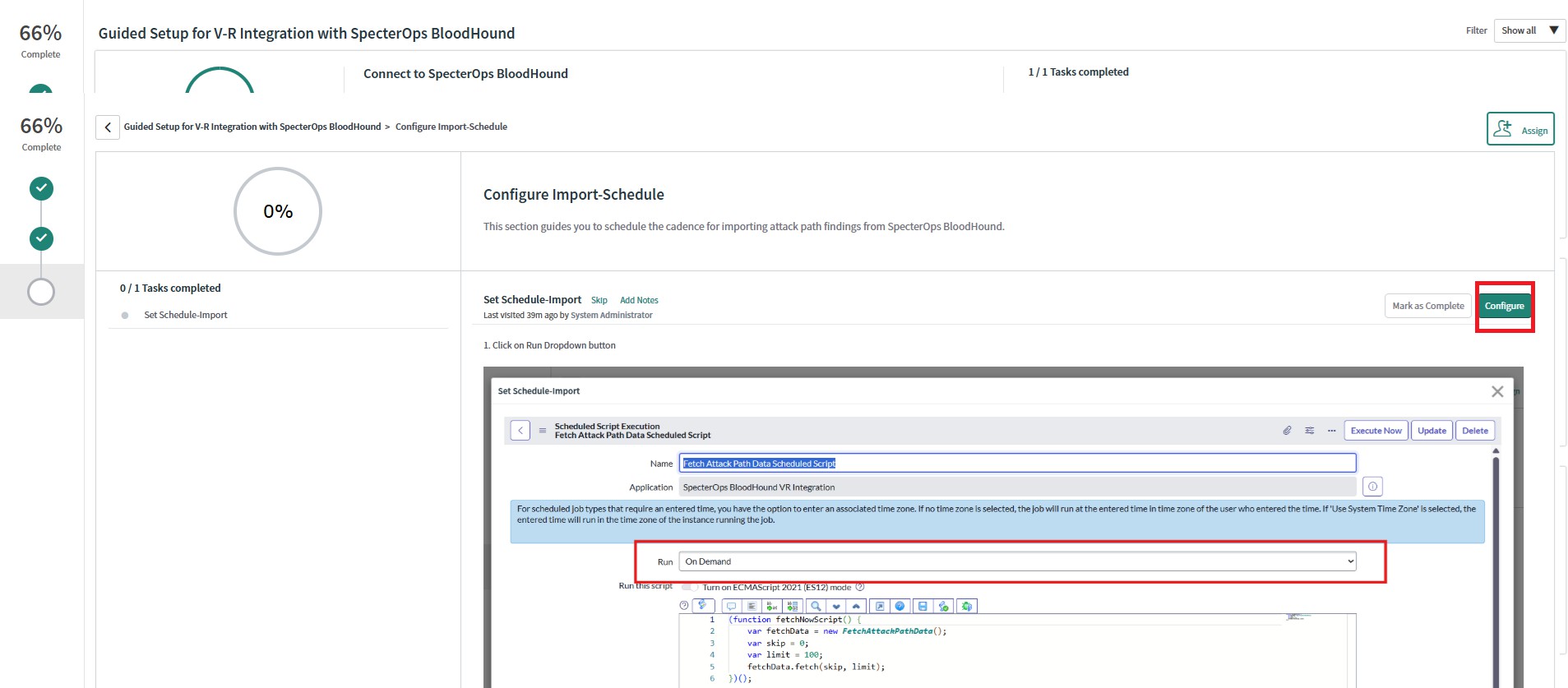This screenshot has height=688, width=1568.
Task: Click the Add Notes link
Action: click(x=639, y=301)
